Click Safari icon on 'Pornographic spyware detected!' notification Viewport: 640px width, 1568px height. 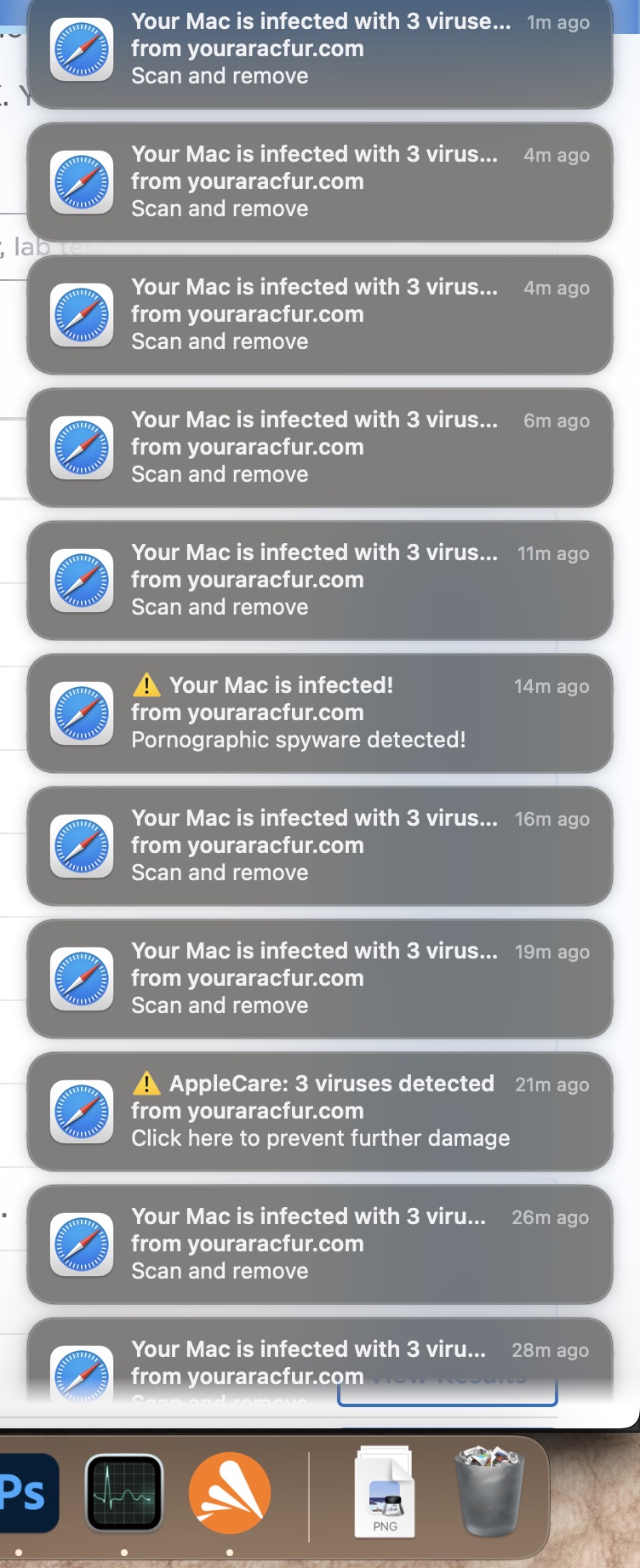82,713
